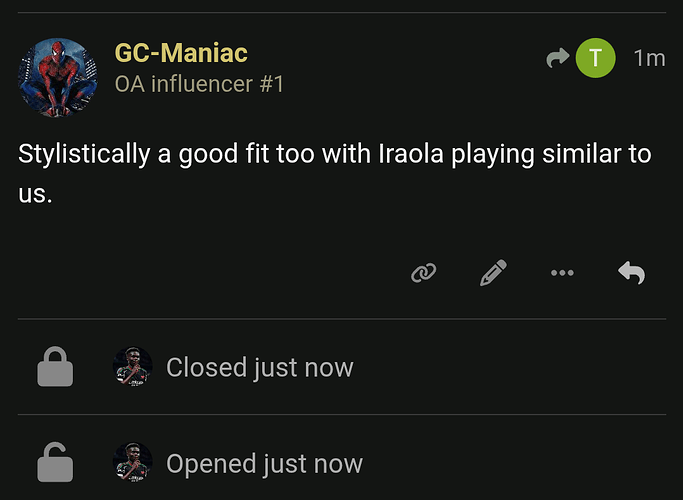The height and width of the screenshot is (500, 683).
Task: Click the avatar beside "Opened just now"
Action: [x=133, y=463]
